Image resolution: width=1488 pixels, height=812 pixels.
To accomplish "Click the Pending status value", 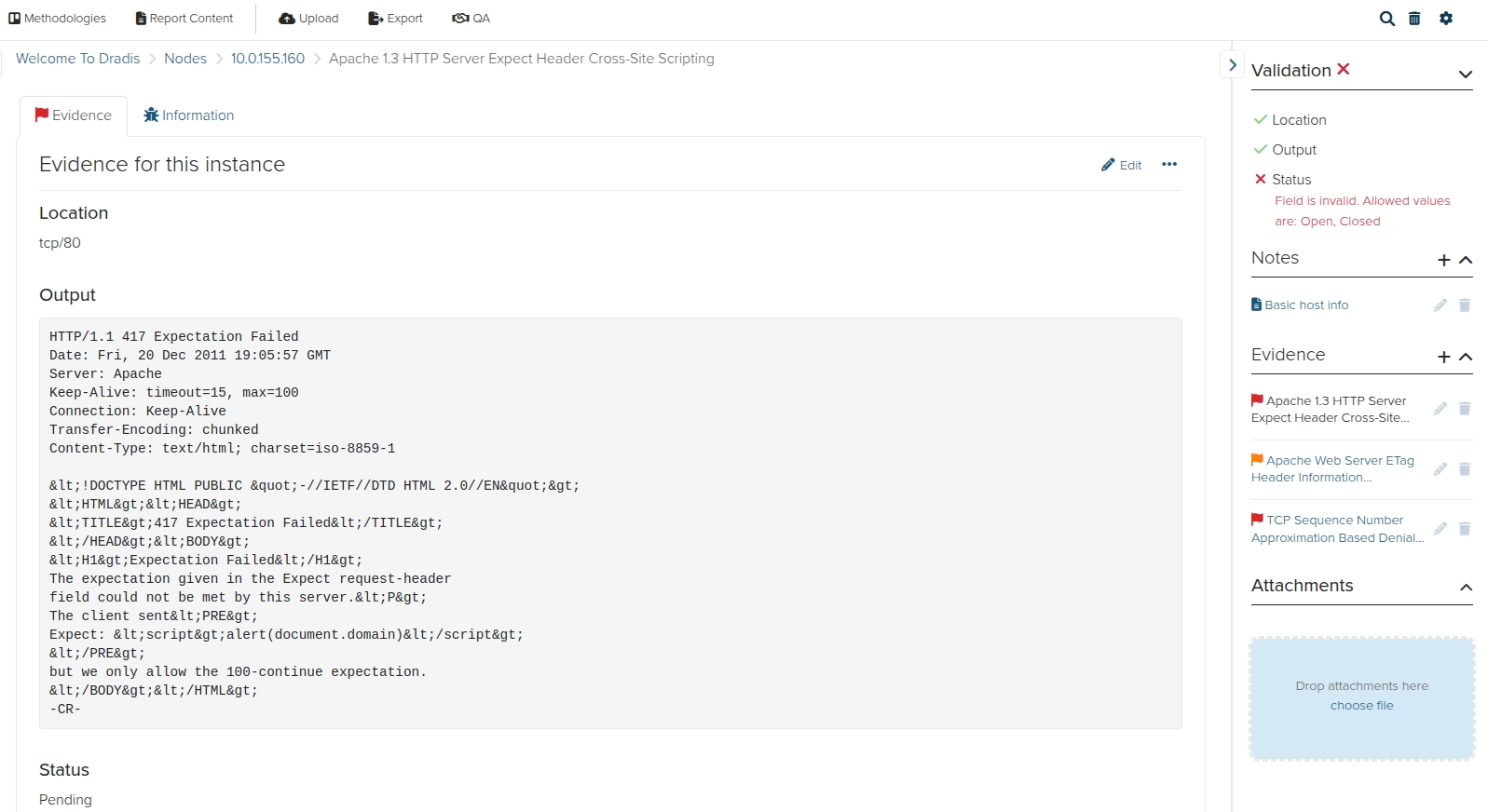I will 65,800.
